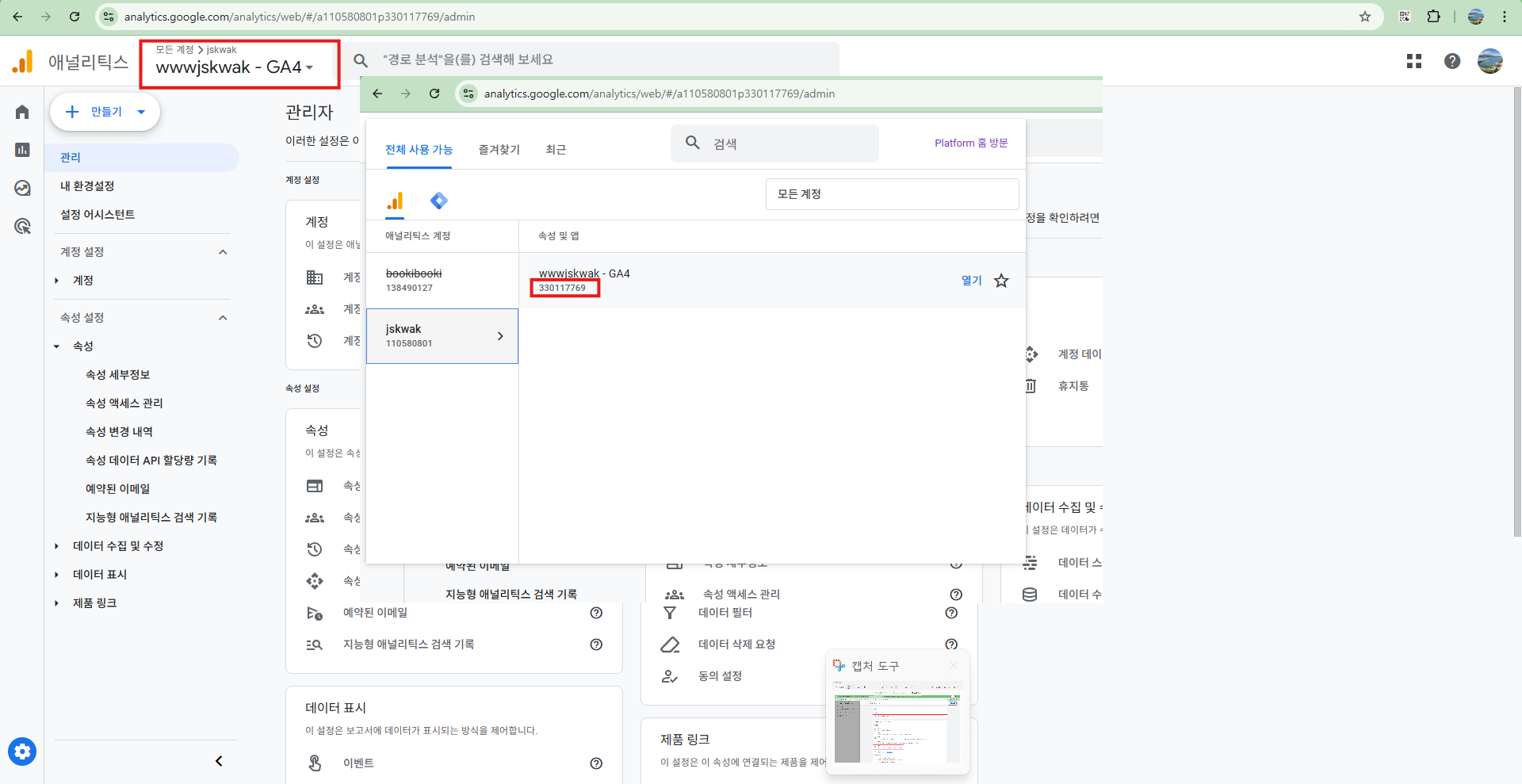Image resolution: width=1522 pixels, height=784 pixels.
Task: Open 속성 변경 내역 in the sidebar
Action: (x=119, y=432)
